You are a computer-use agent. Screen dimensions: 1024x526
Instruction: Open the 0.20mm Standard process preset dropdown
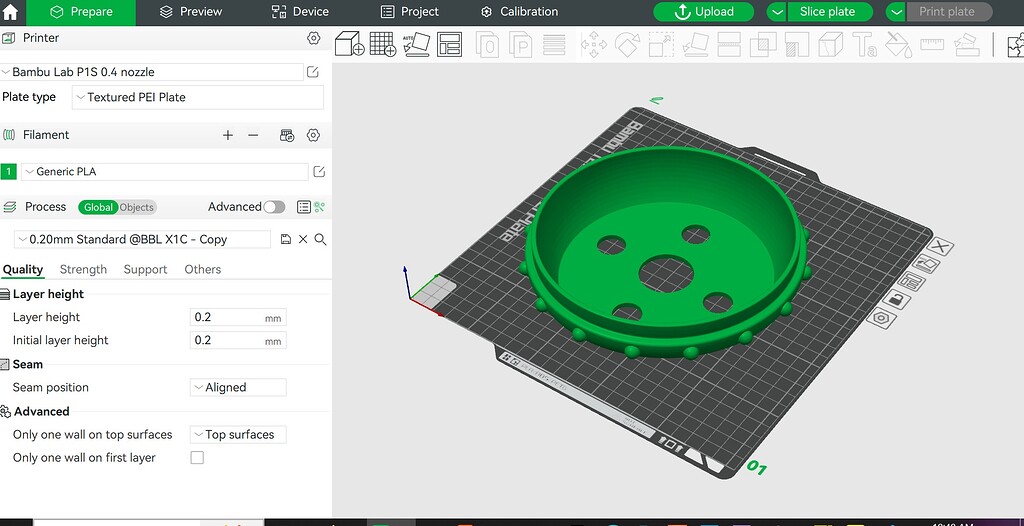(x=142, y=239)
